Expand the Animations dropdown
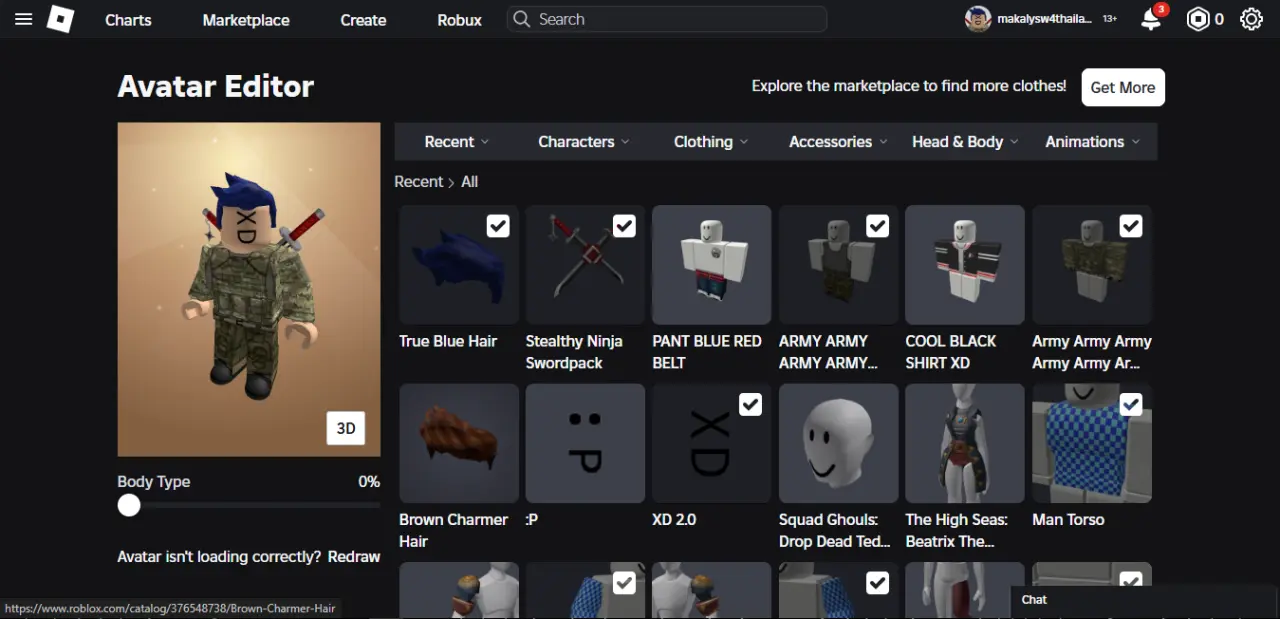 tap(1092, 142)
